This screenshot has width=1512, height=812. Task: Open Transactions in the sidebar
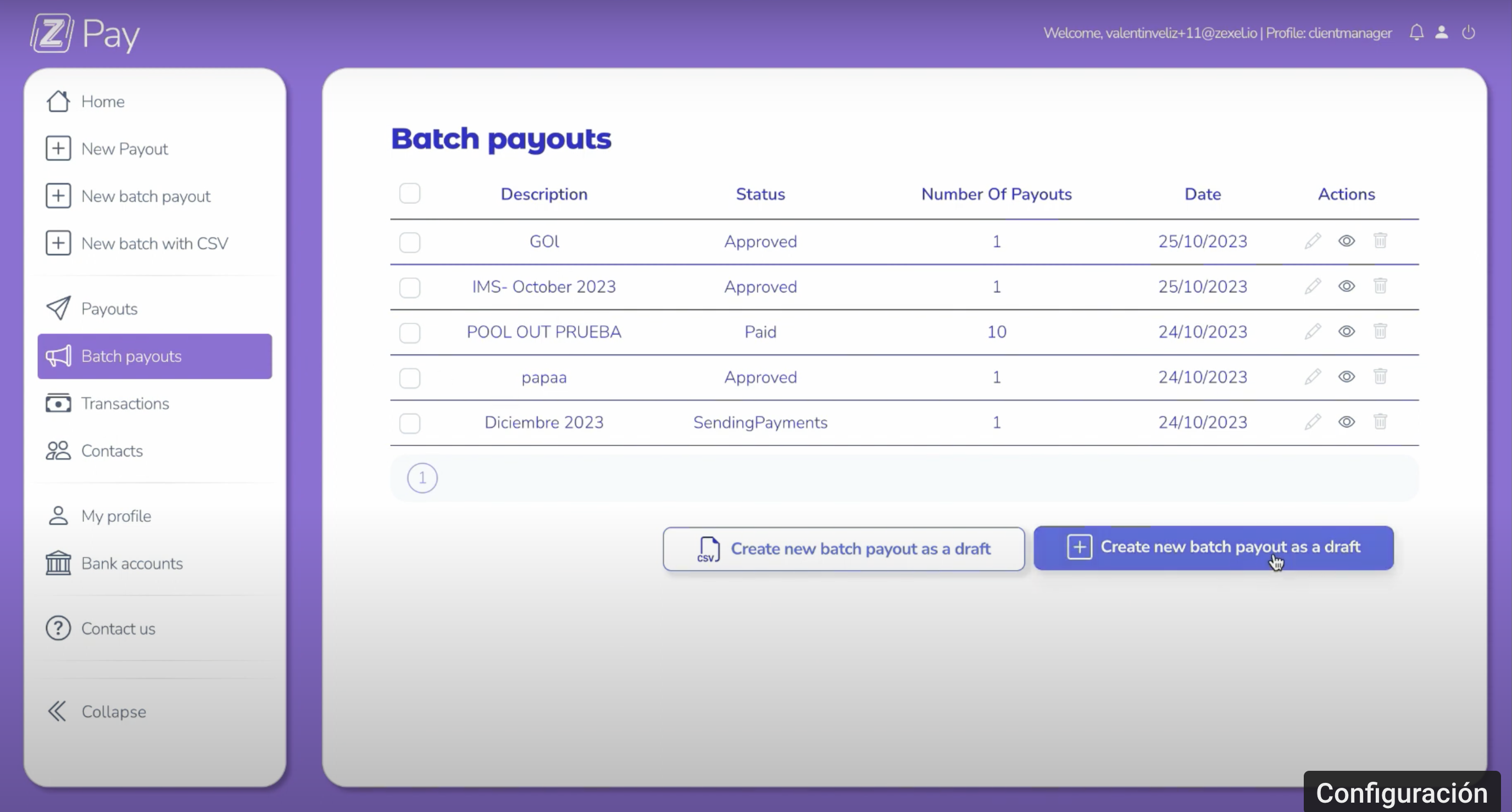pos(124,403)
